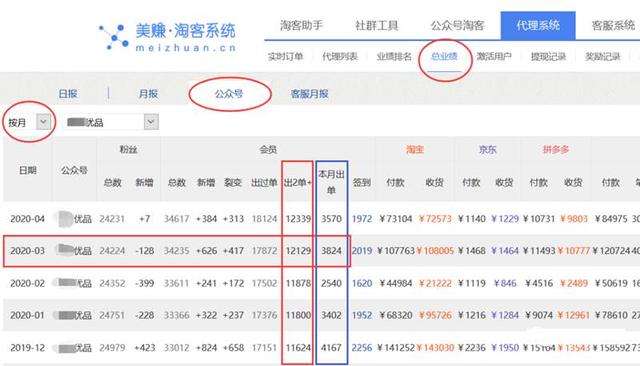Click the 12339 cell in 2020-04 row
Screen dimensions: 640x366
pos(298,219)
